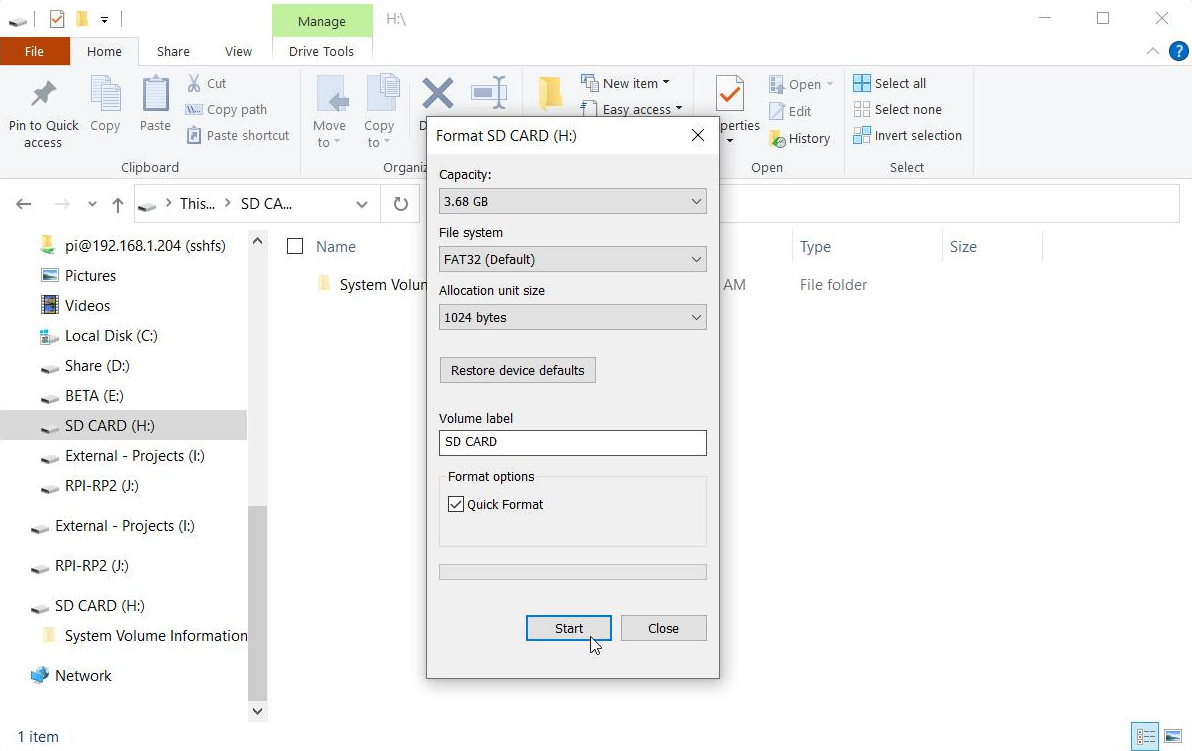Screen dimensions: 1192x751
Task: Check the selection box beside Name column
Action: tap(295, 246)
